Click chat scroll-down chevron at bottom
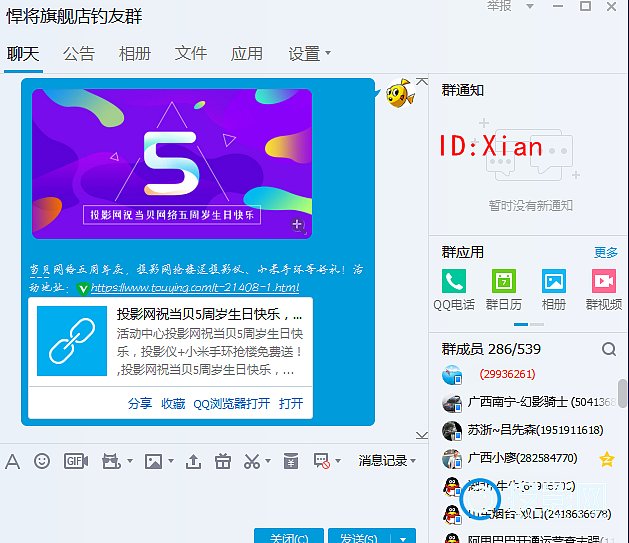Viewport: 629px width, 543px height. (x=422, y=435)
